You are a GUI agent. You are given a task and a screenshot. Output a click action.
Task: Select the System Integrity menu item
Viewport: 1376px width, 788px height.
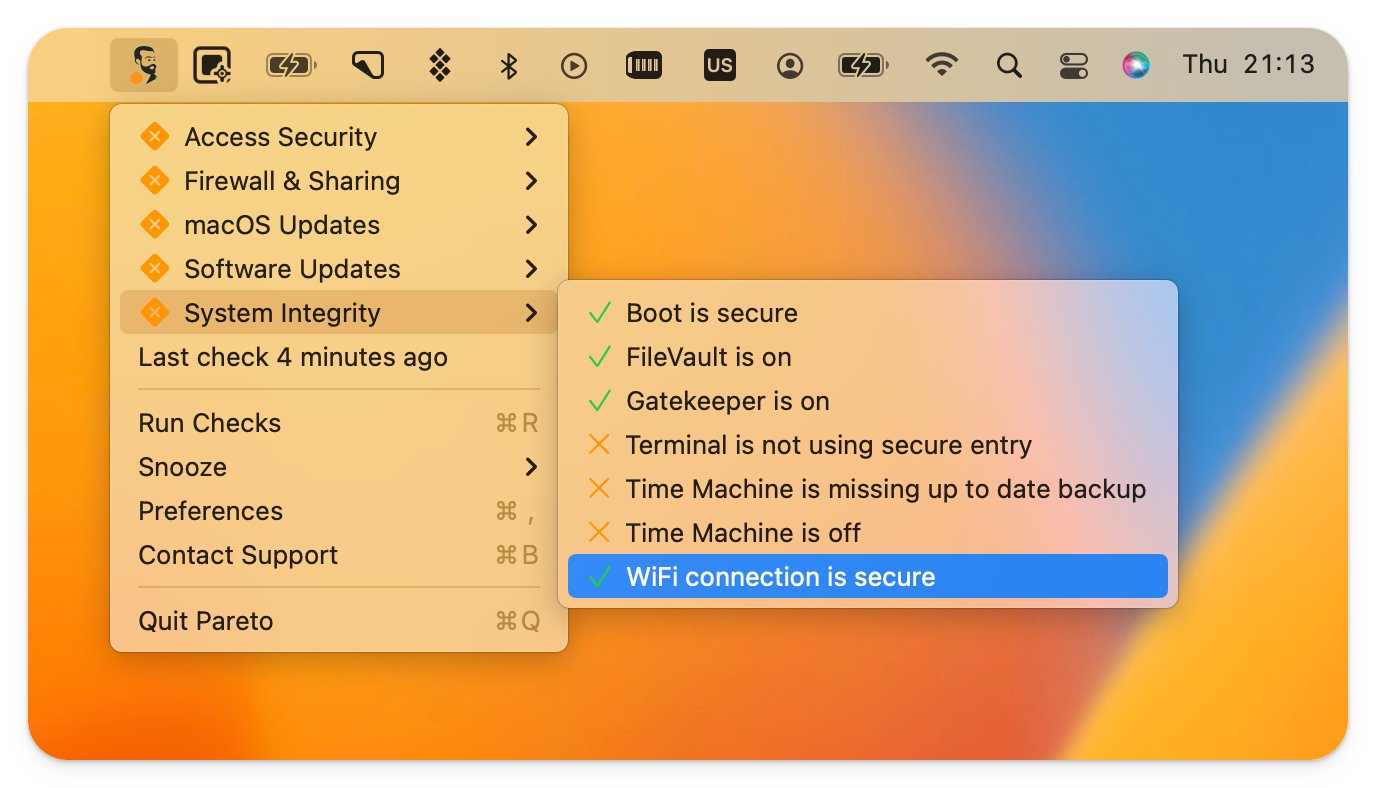[x=339, y=313]
